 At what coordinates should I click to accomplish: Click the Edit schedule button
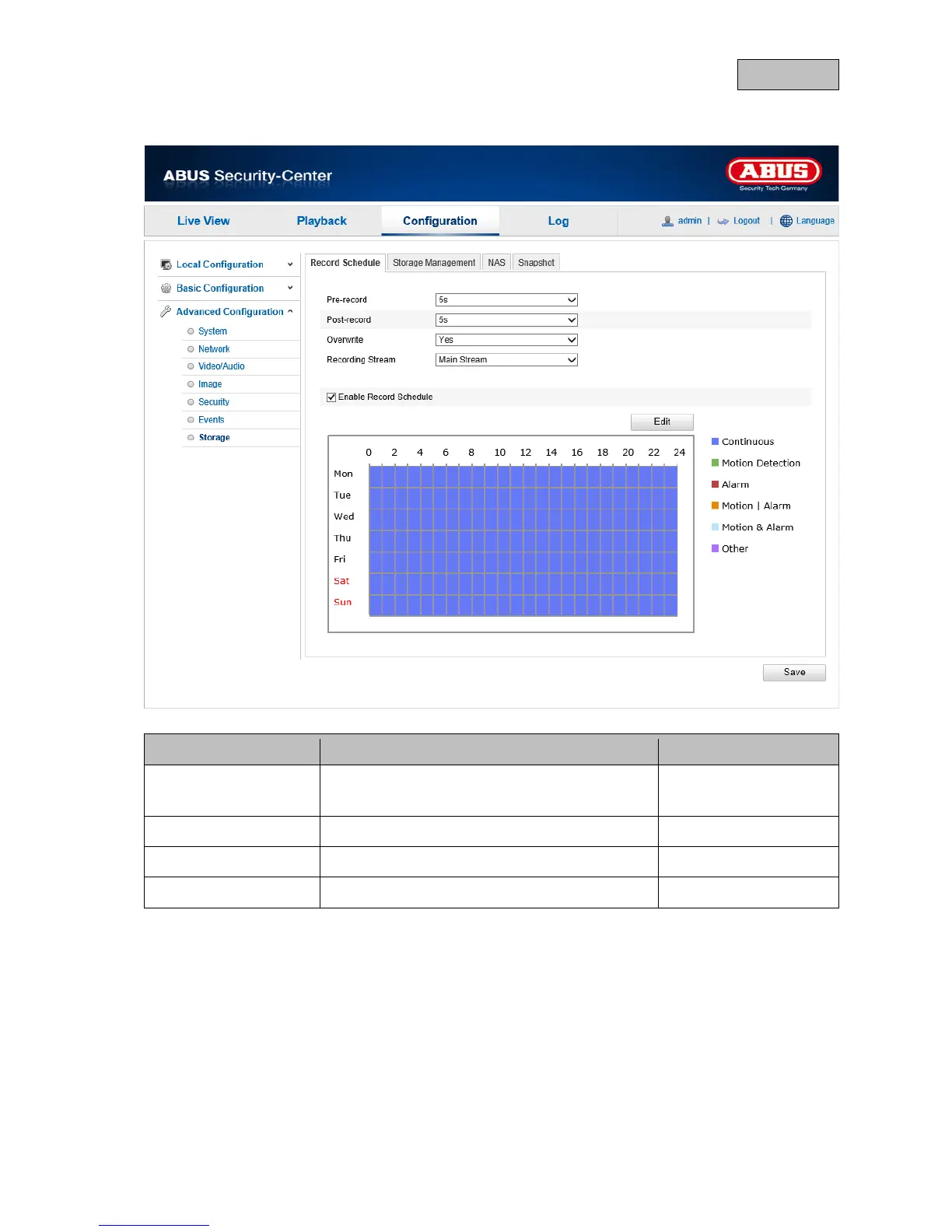click(662, 422)
